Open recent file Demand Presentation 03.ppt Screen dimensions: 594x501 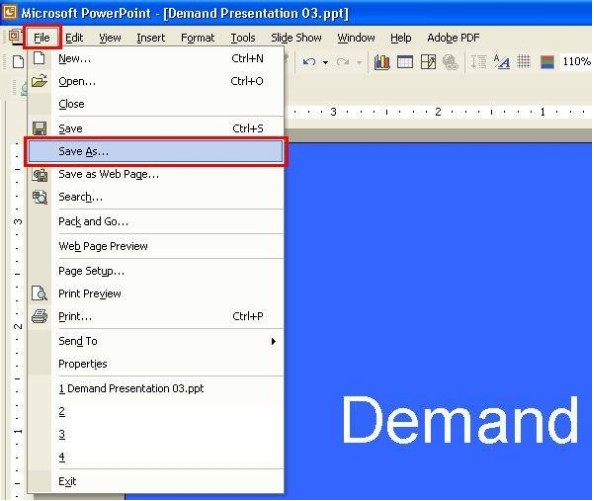tap(156, 389)
